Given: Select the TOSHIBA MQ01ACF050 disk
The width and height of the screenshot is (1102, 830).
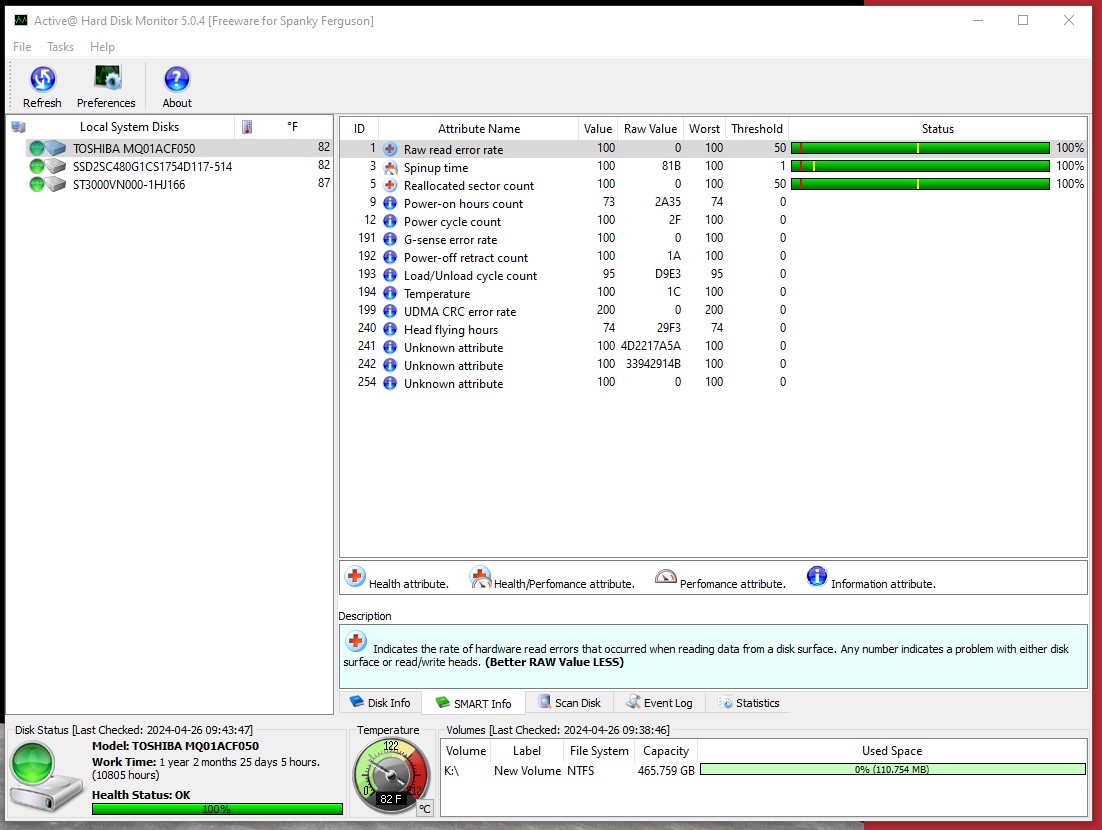Looking at the screenshot, I should (x=134, y=149).
